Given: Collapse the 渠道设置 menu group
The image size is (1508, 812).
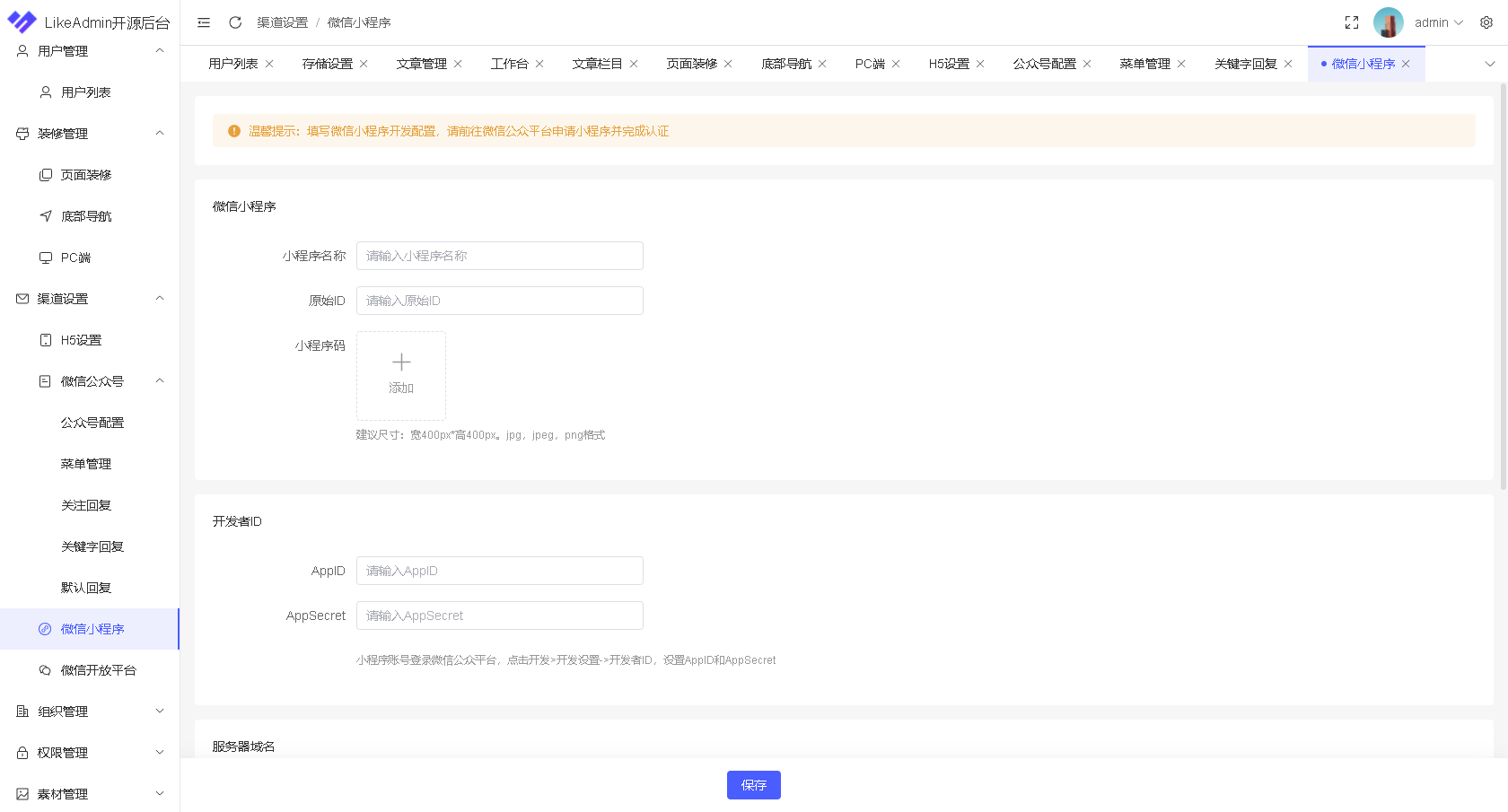Looking at the screenshot, I should [90, 299].
